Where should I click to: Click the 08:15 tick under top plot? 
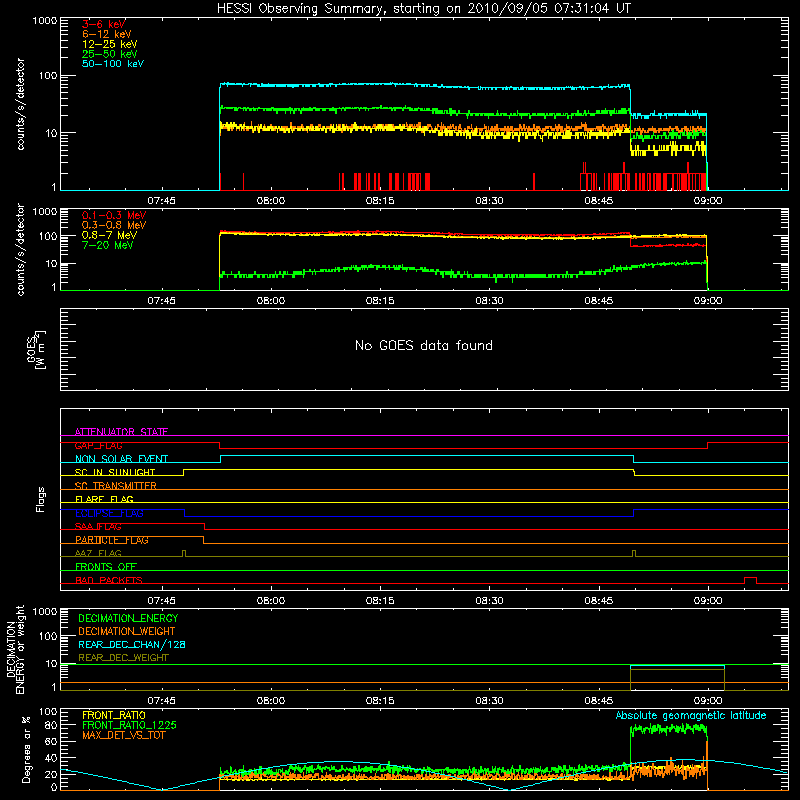coord(380,201)
